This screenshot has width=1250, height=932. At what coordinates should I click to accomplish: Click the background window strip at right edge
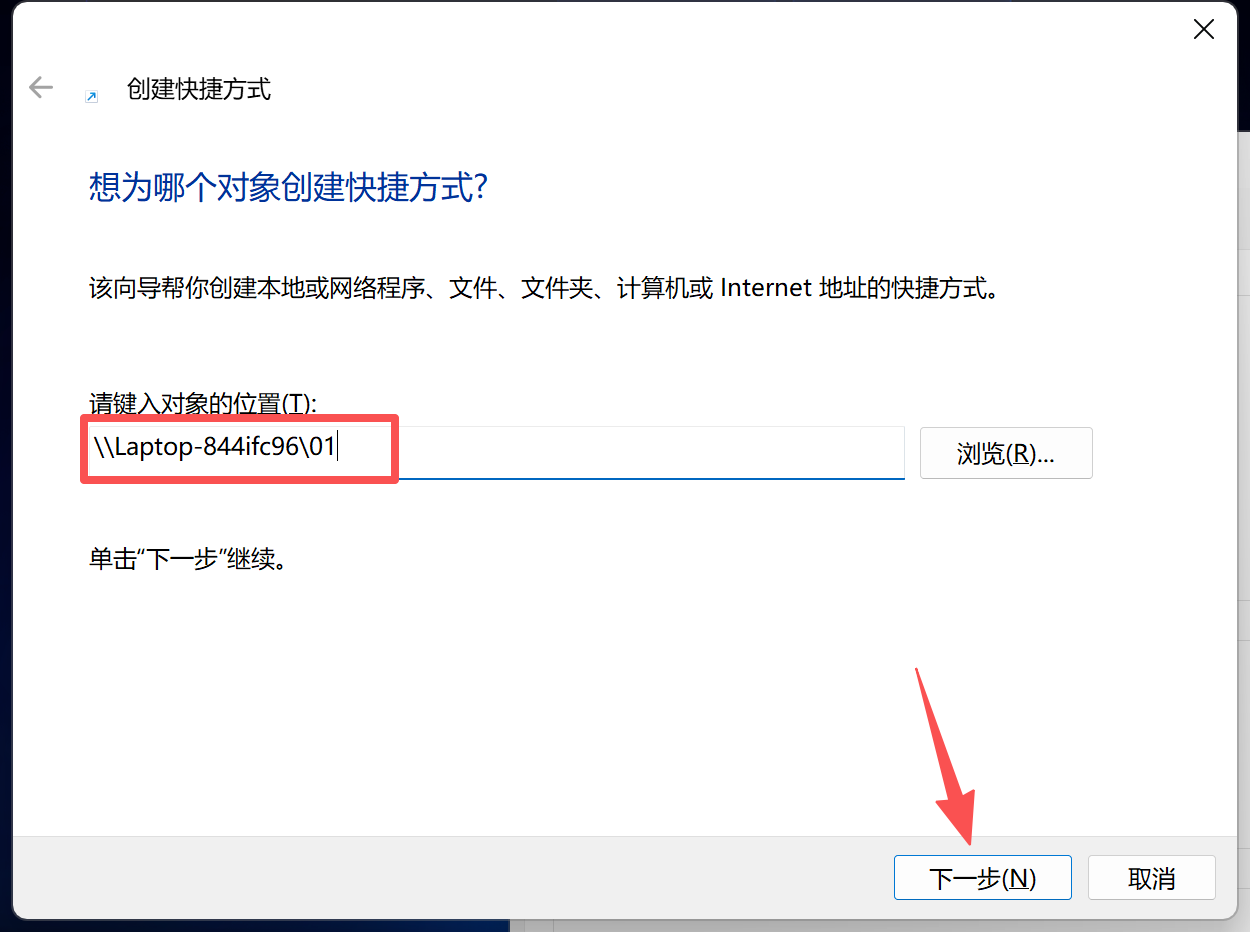pos(1243,500)
